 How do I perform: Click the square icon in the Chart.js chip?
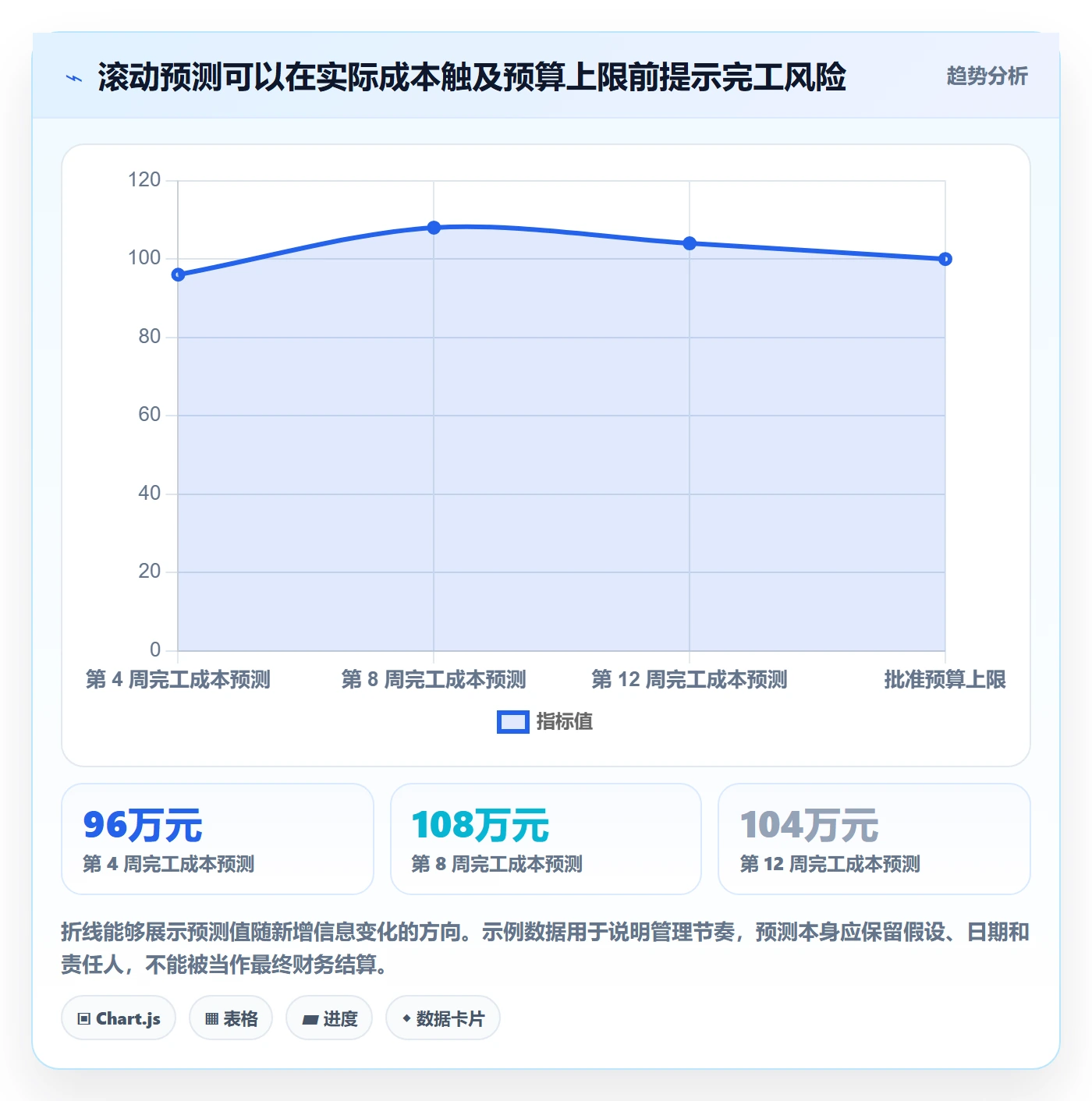tap(84, 1019)
